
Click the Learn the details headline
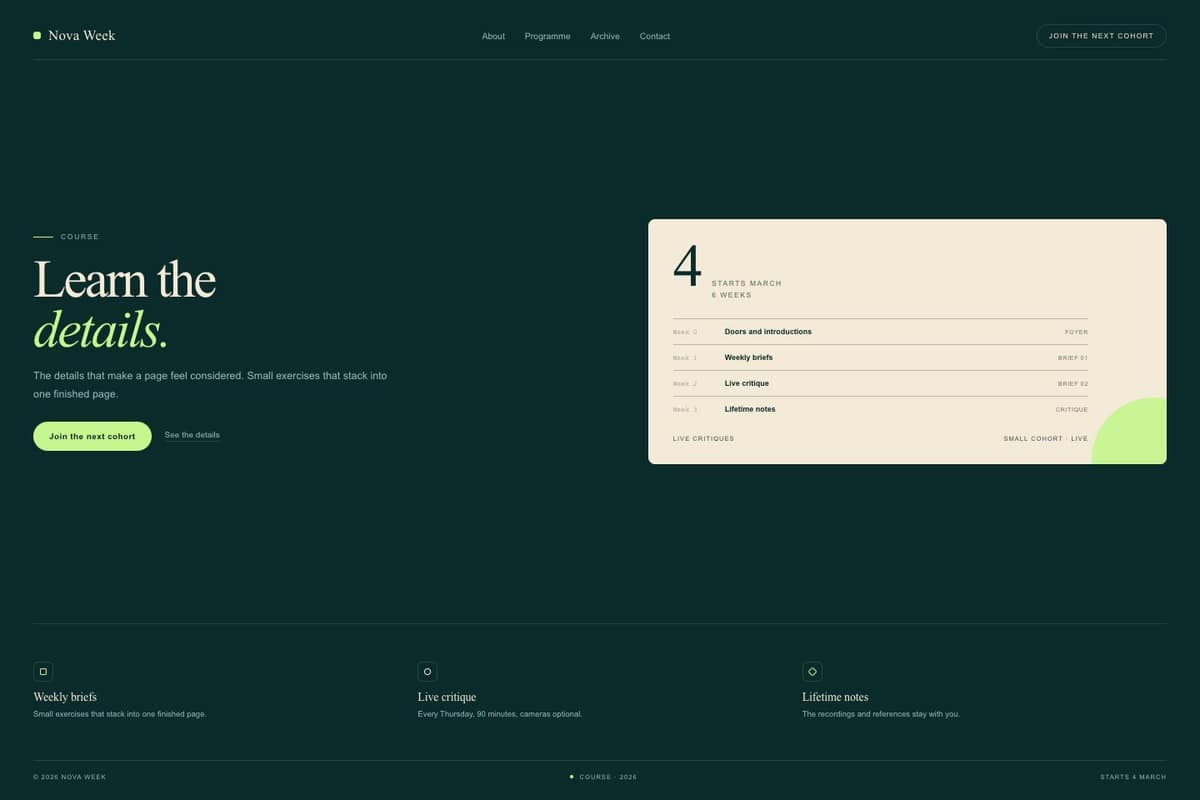[x=125, y=304]
